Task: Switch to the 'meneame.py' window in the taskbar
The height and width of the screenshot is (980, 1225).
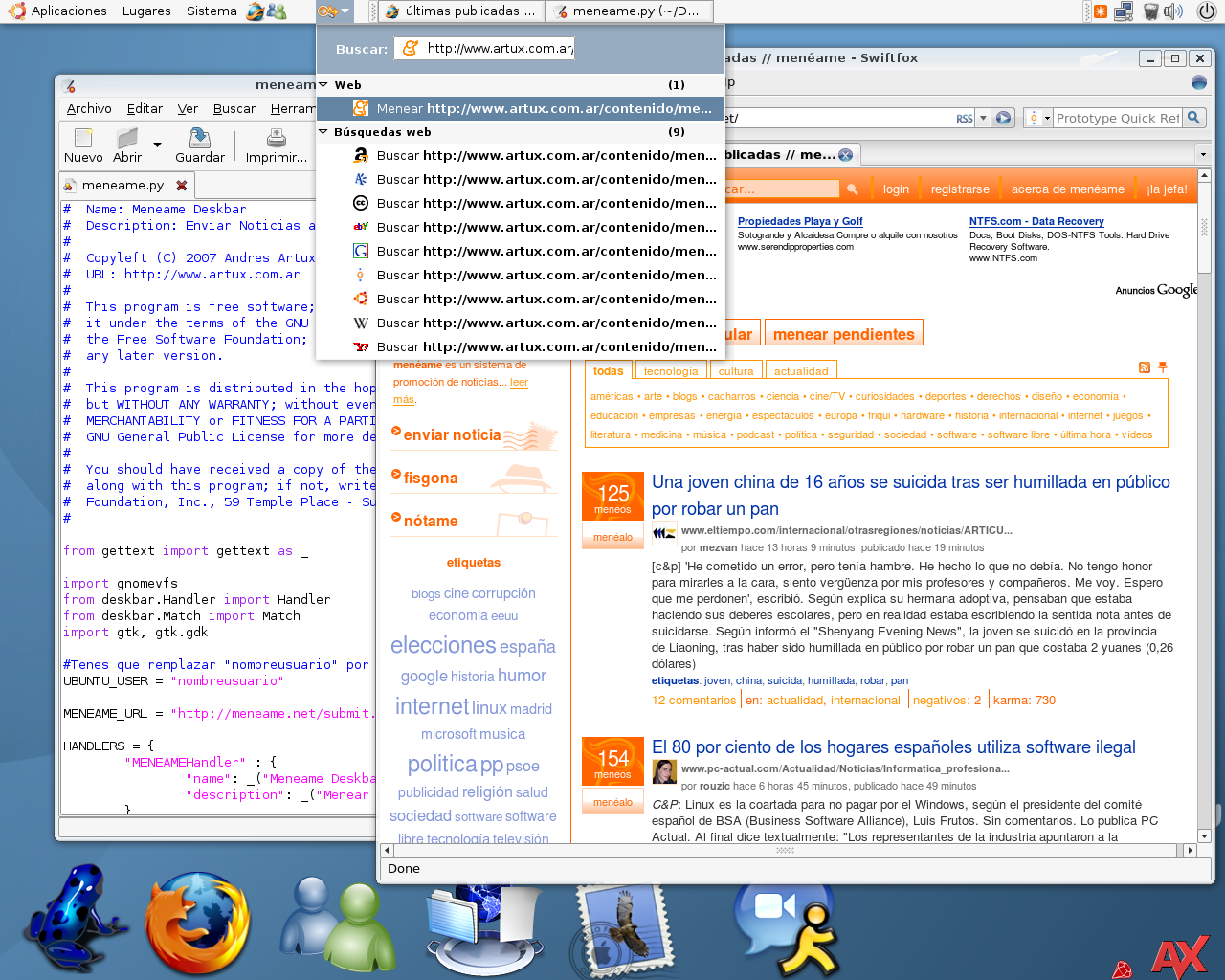Action: [629, 11]
